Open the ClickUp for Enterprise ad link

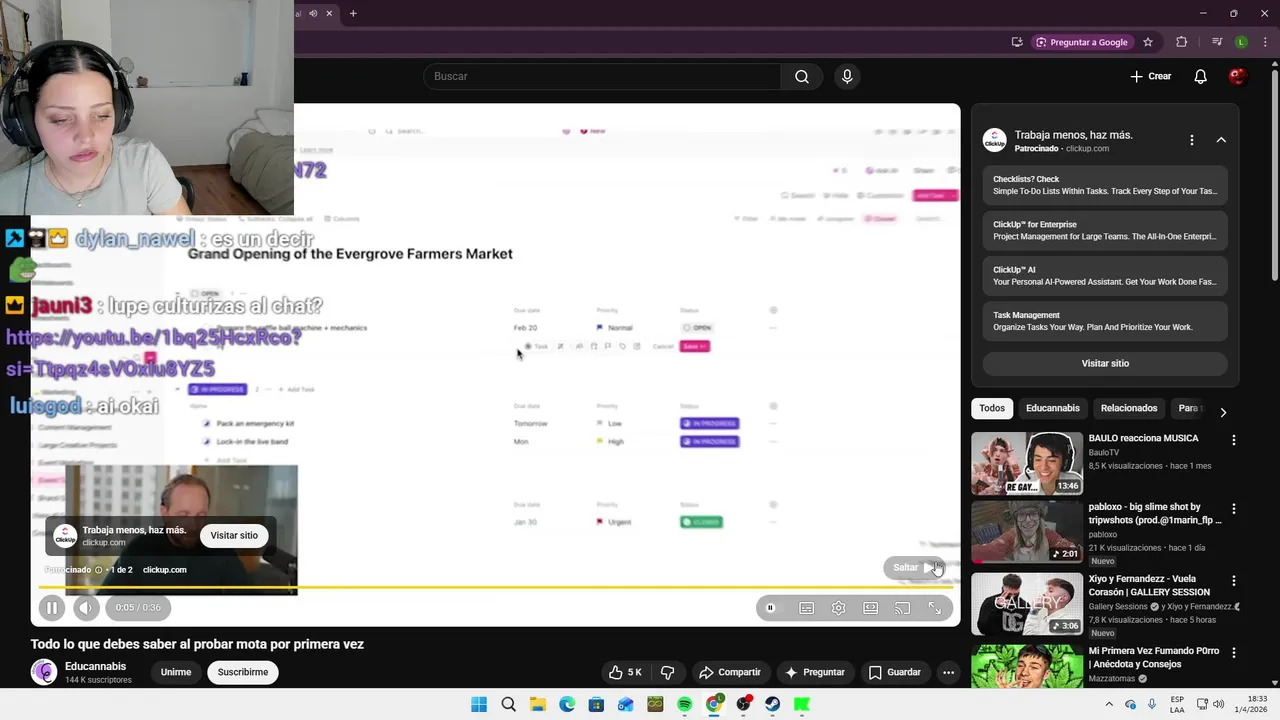click(1104, 231)
